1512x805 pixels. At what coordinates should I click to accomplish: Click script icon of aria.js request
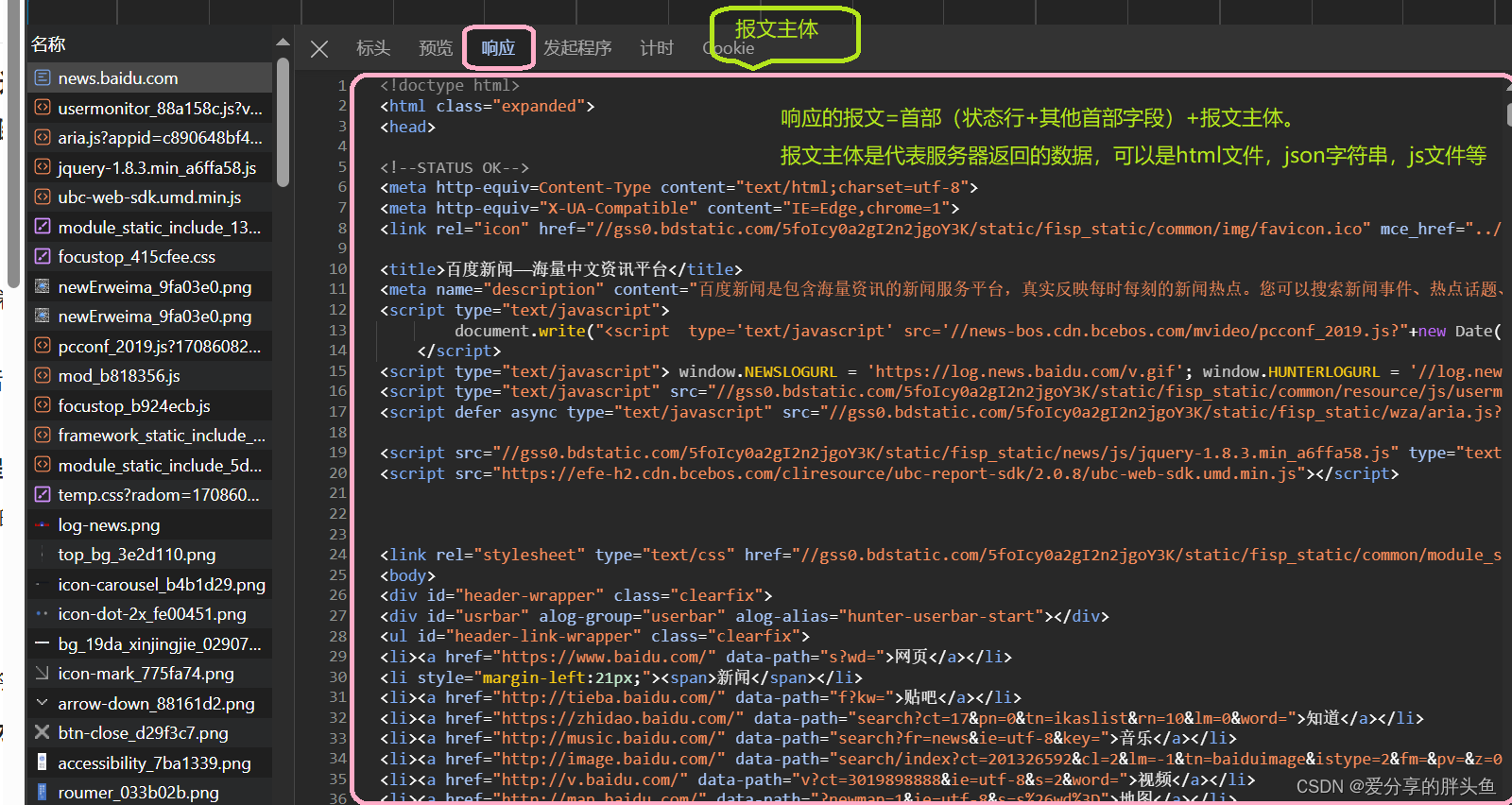[x=42, y=137]
